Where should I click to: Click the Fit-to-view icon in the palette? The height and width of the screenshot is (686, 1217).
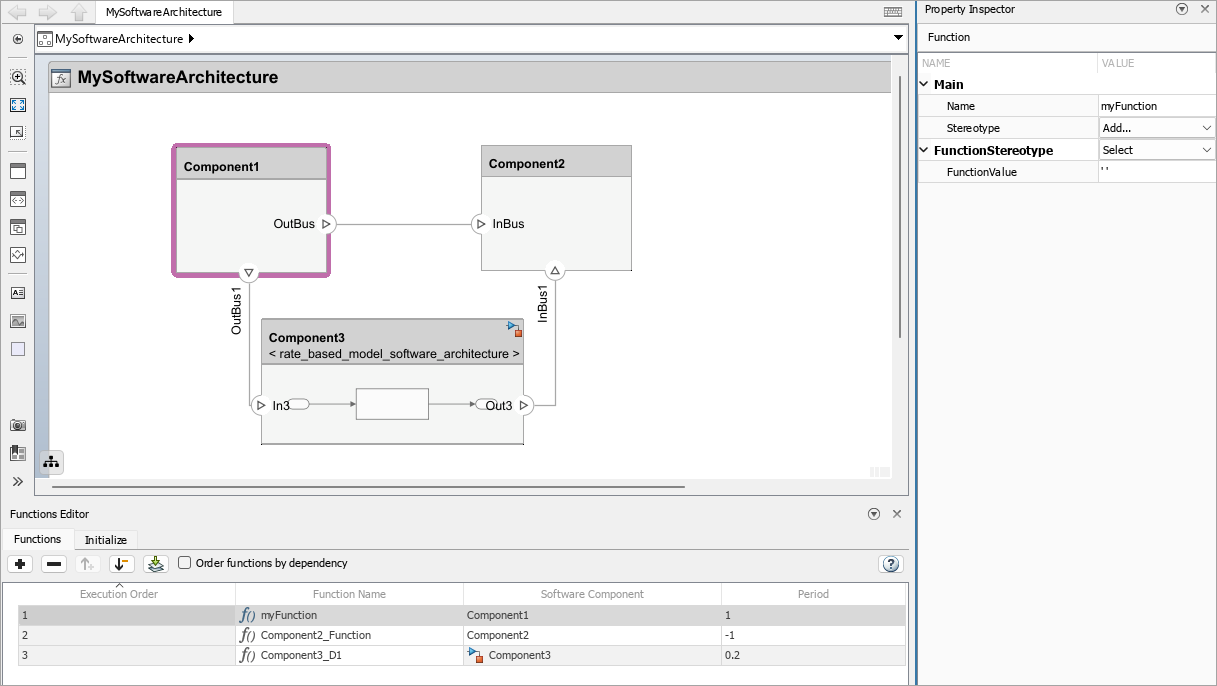[x=17, y=105]
